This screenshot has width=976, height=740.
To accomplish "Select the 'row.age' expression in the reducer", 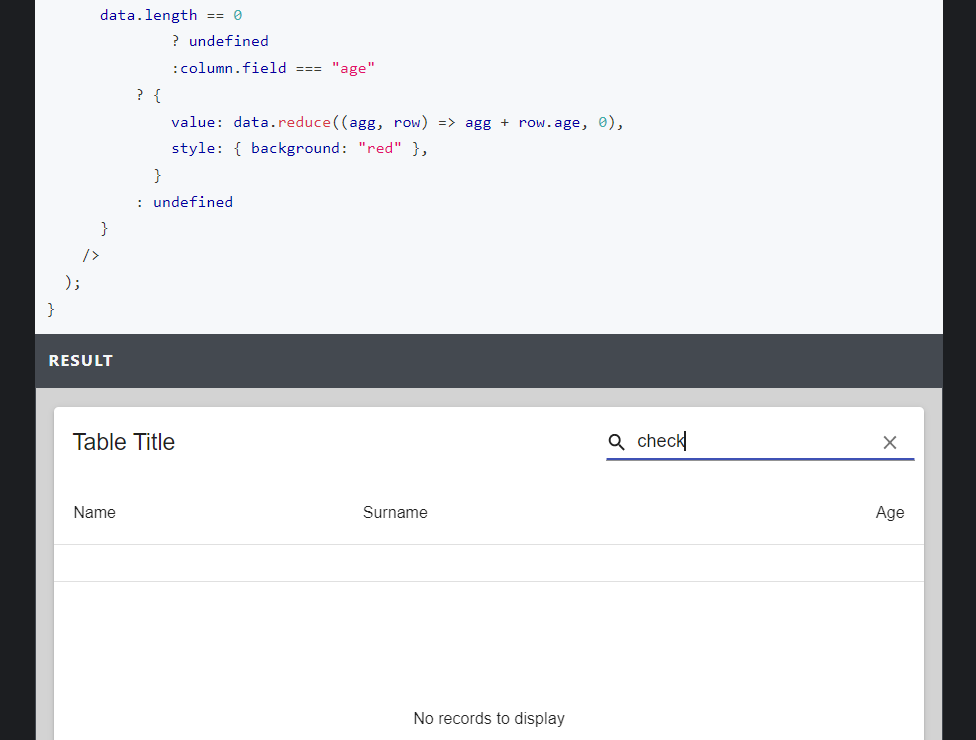I will [x=545, y=121].
